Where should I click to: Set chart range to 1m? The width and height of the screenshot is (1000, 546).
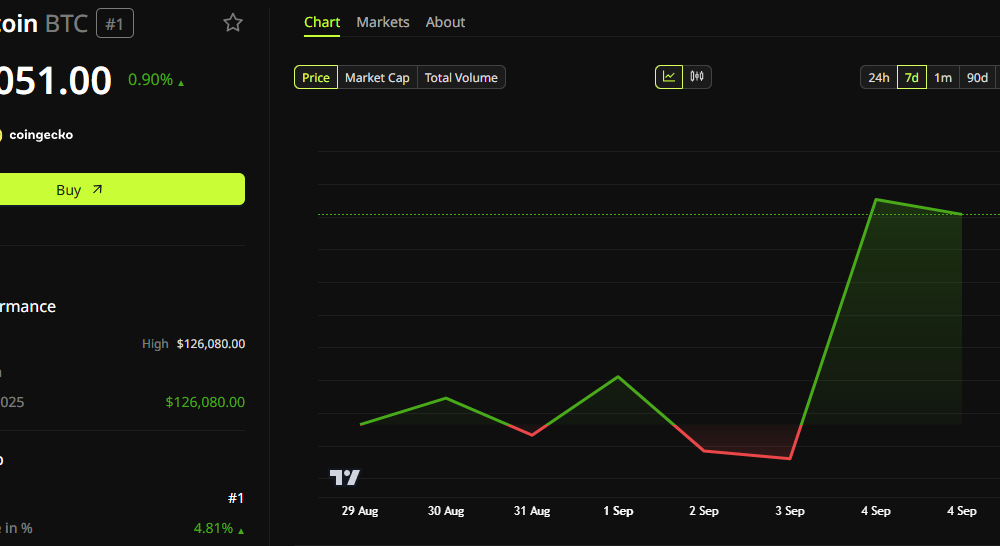943,77
